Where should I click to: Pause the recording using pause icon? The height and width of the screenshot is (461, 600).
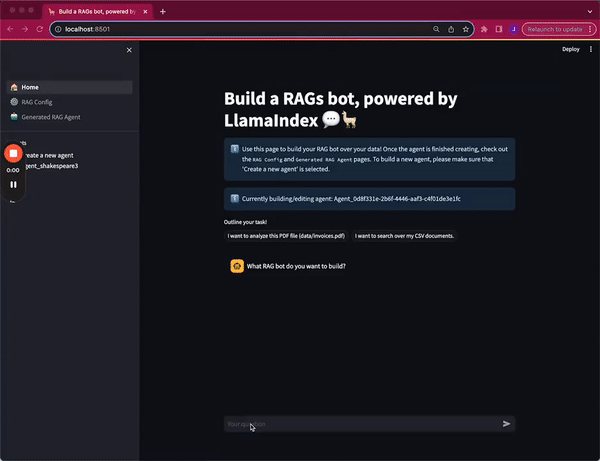[13, 184]
